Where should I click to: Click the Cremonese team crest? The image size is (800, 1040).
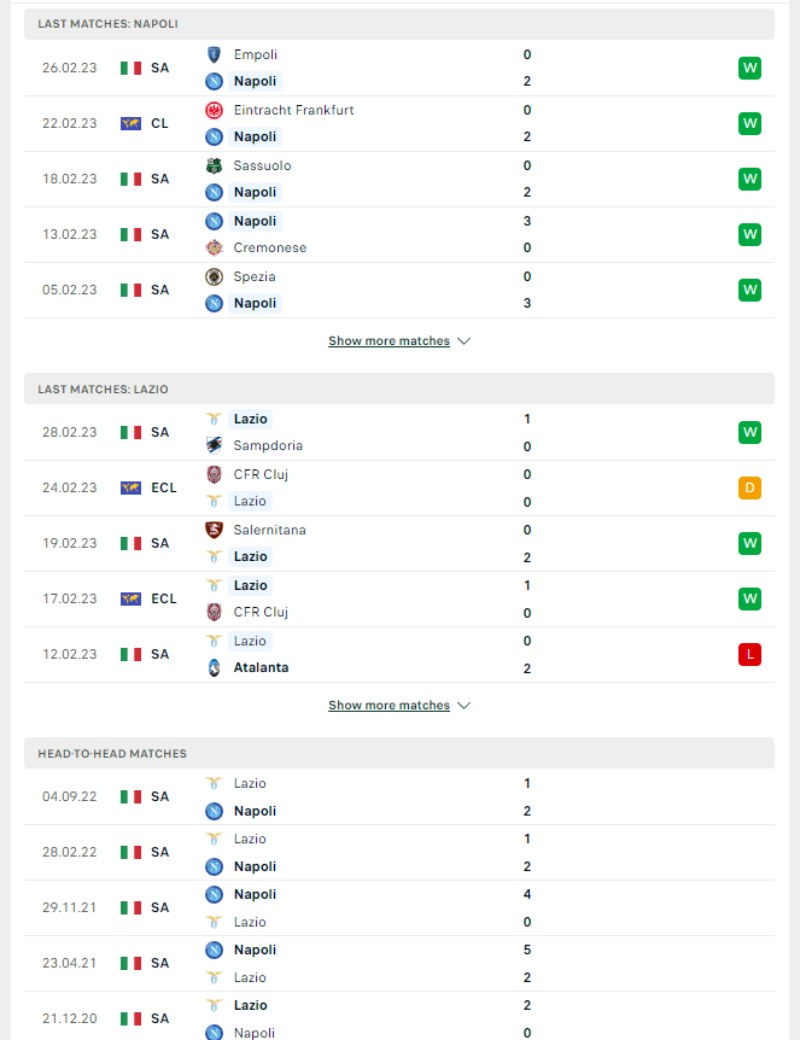coord(214,247)
